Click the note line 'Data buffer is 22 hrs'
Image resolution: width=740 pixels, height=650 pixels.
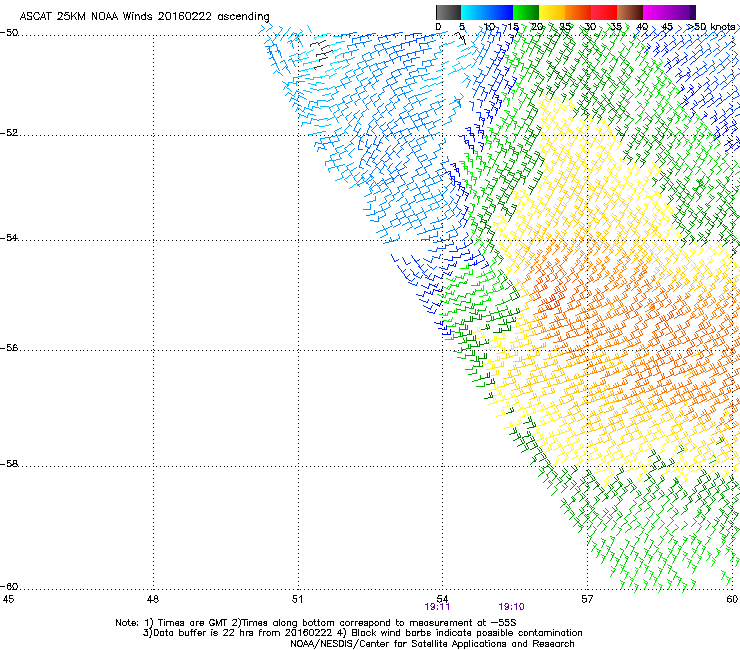pos(204,633)
